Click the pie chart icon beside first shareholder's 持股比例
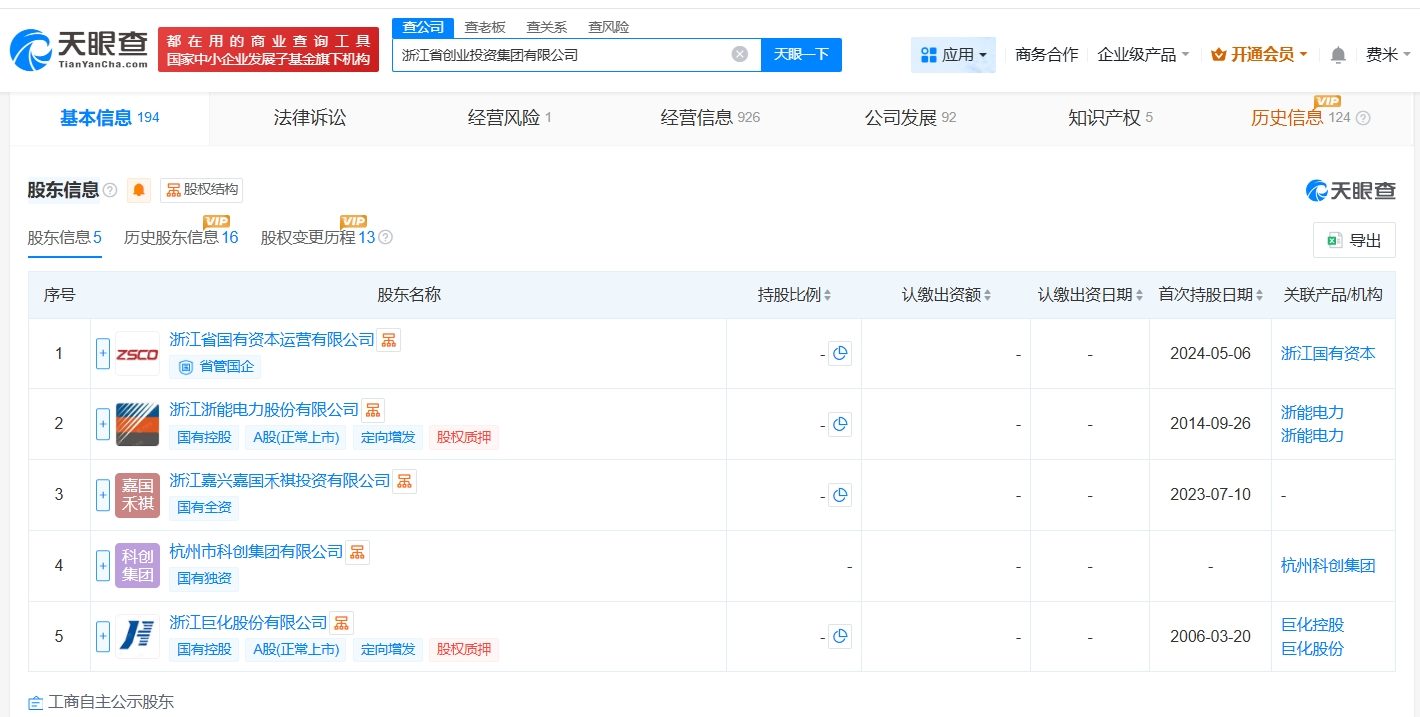Screen dimensions: 1420x717 pyautogui.click(x=840, y=353)
